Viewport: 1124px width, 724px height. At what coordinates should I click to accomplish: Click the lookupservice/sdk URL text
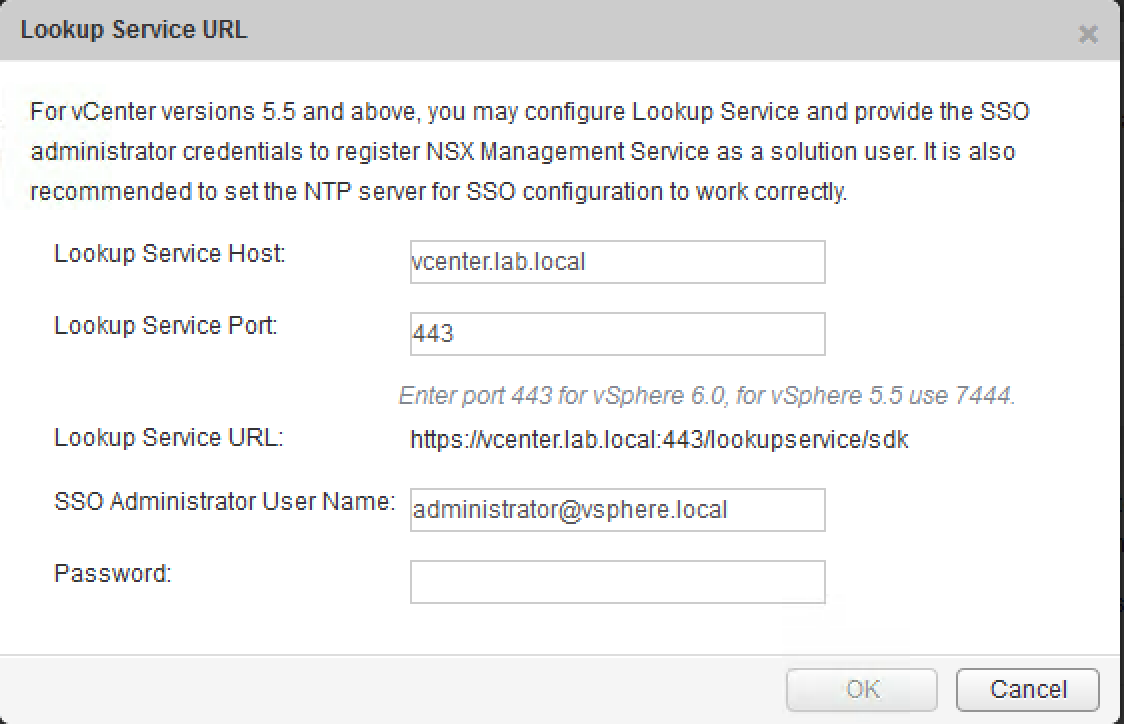[659, 439]
